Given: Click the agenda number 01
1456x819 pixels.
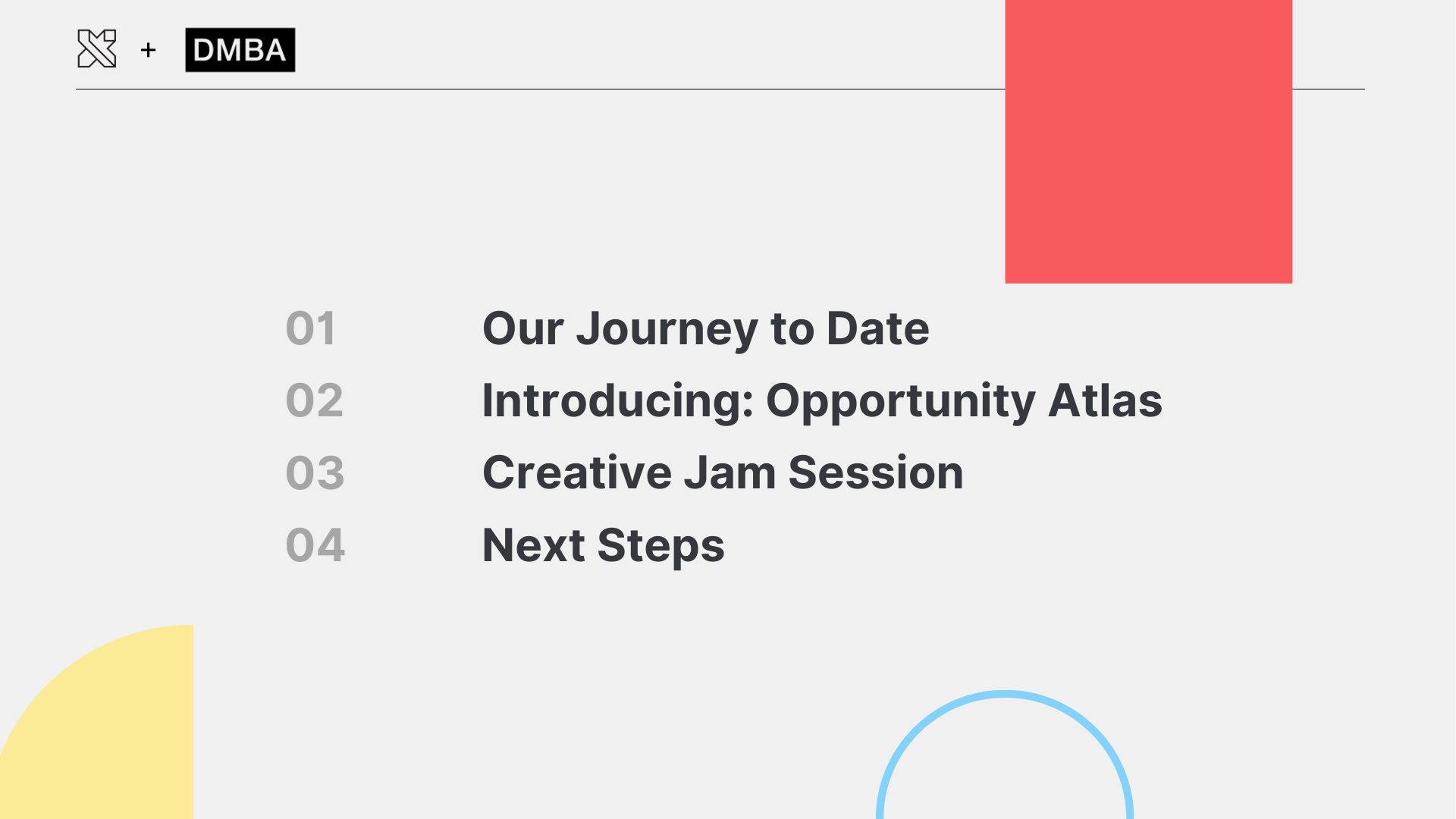Looking at the screenshot, I should [x=310, y=328].
